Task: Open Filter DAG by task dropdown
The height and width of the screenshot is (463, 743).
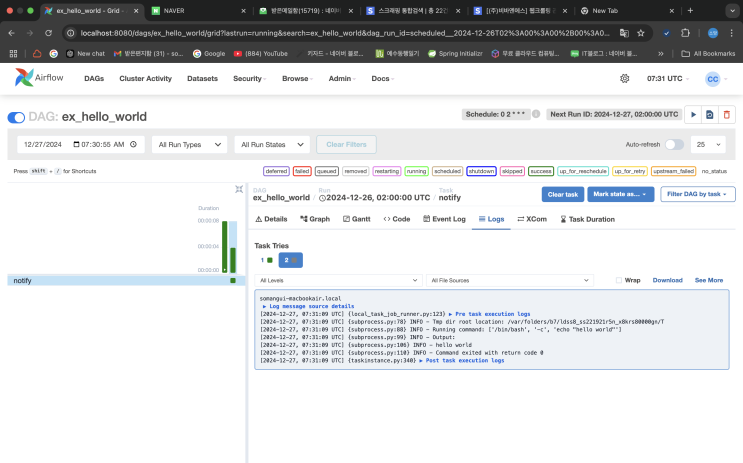Action: click(698, 194)
